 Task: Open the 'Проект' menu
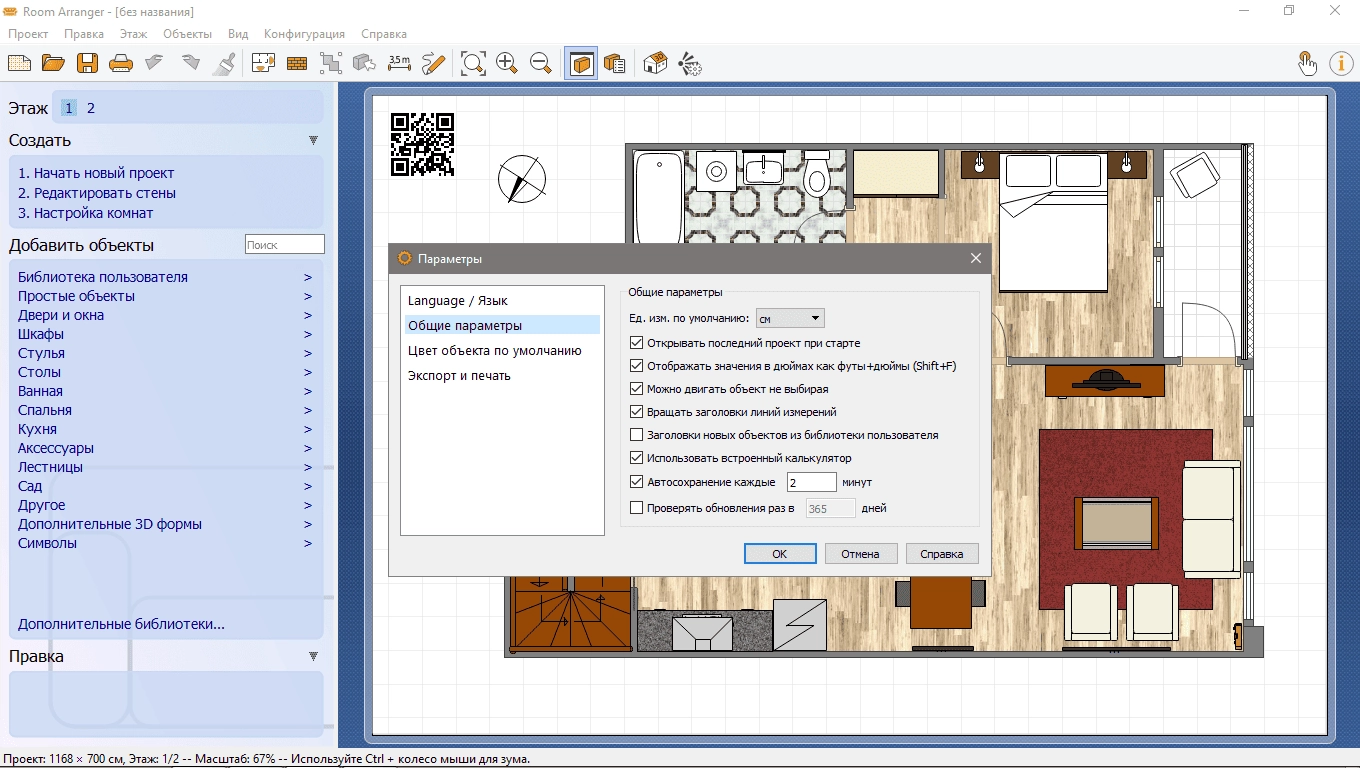pos(28,34)
